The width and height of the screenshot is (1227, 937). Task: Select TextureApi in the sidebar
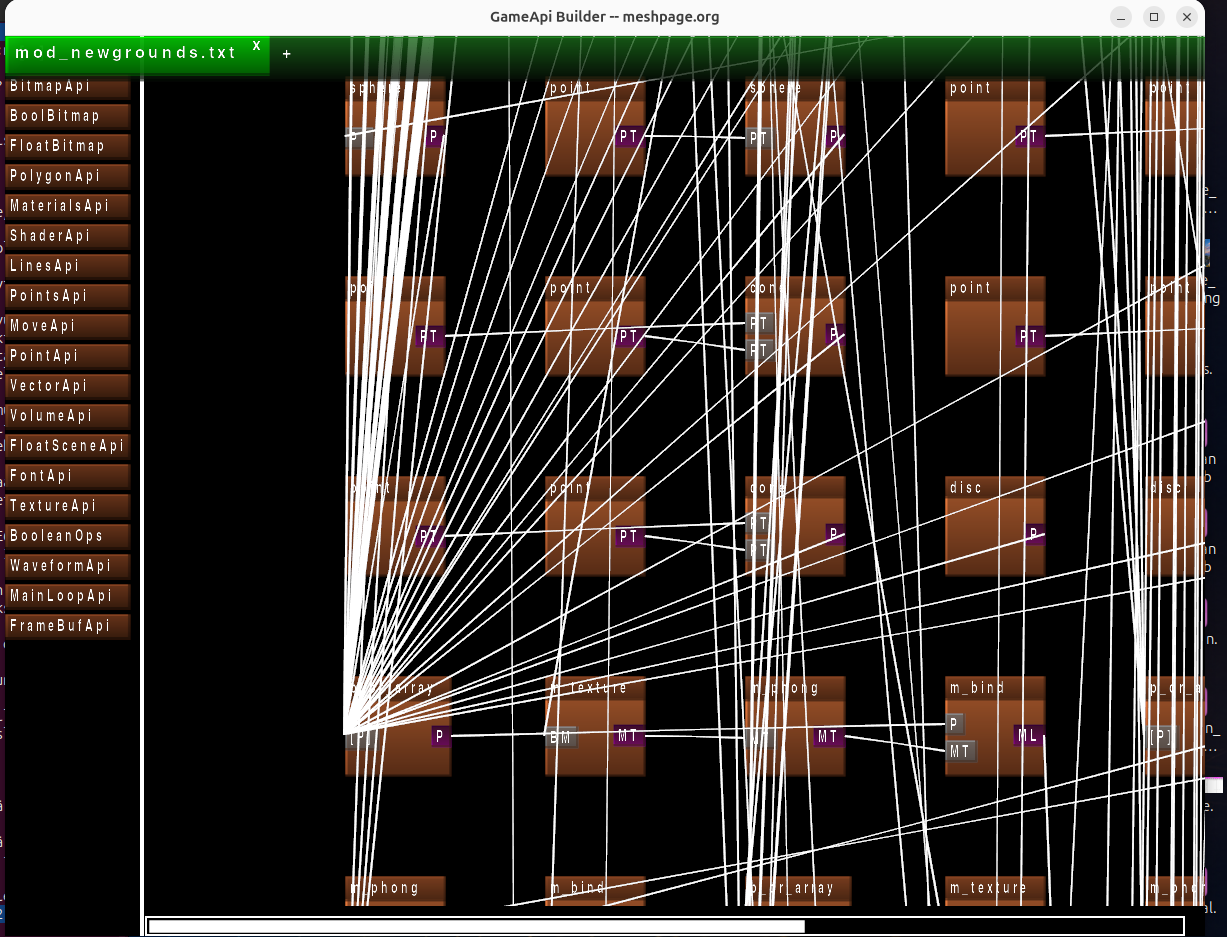(67, 506)
